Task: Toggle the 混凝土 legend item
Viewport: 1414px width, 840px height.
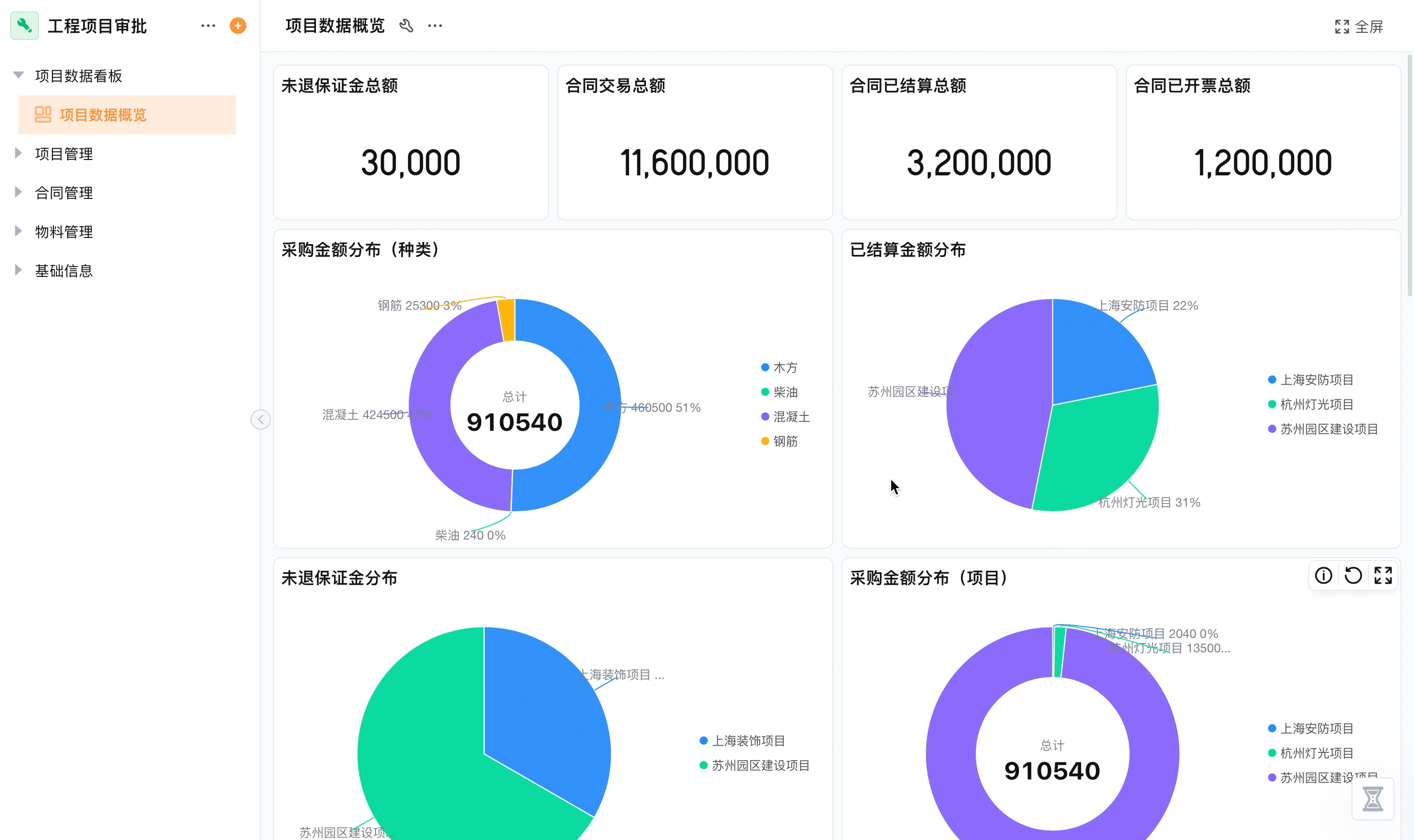Action: [x=785, y=417]
